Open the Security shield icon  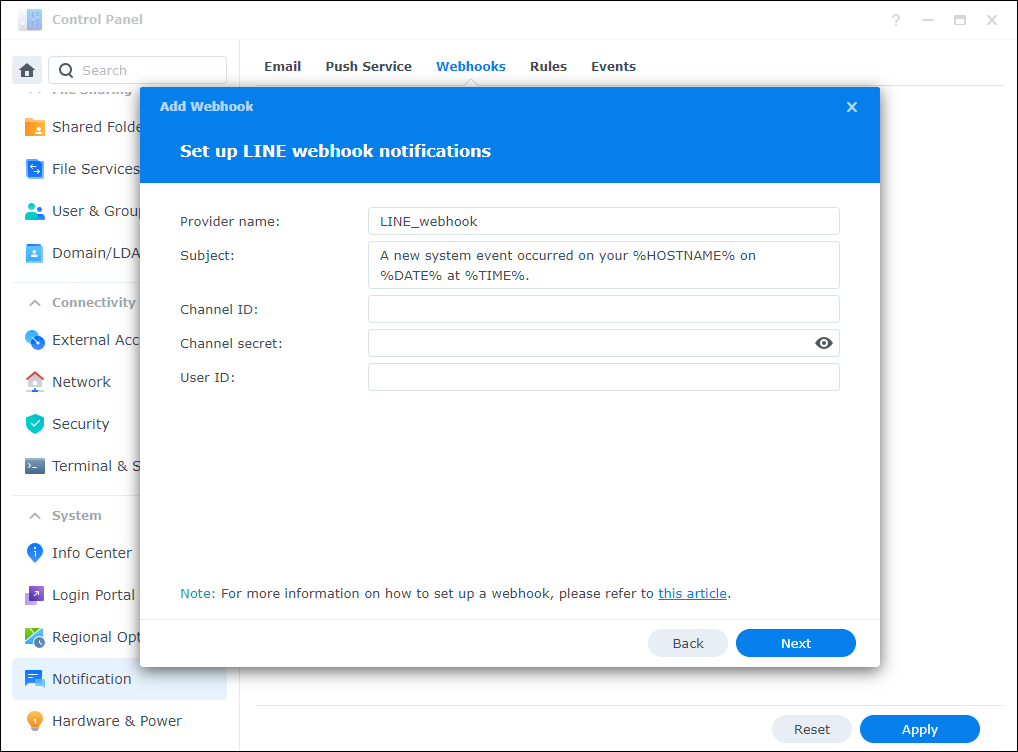click(34, 424)
